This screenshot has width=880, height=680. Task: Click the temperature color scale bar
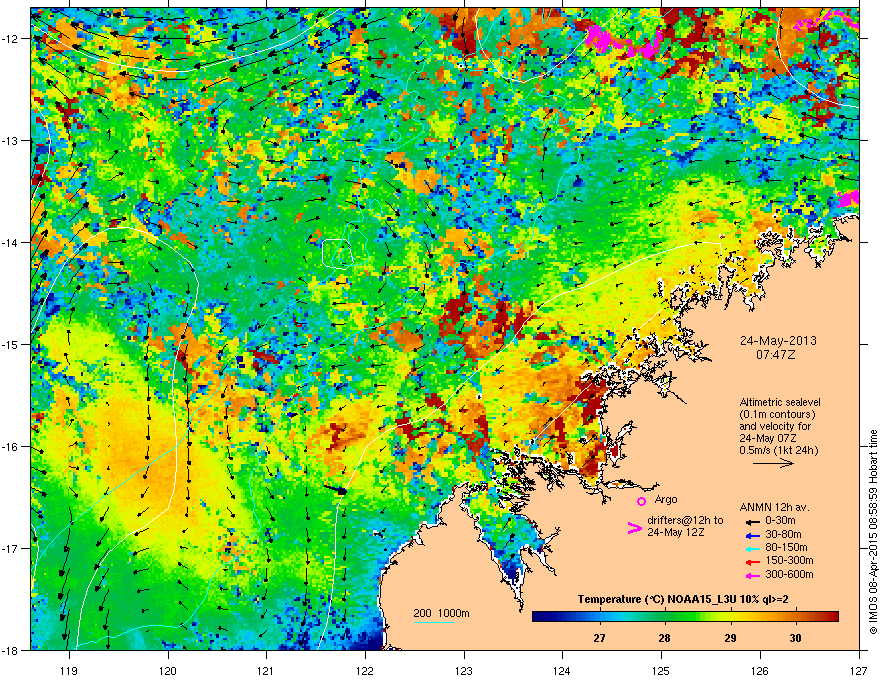(x=685, y=617)
